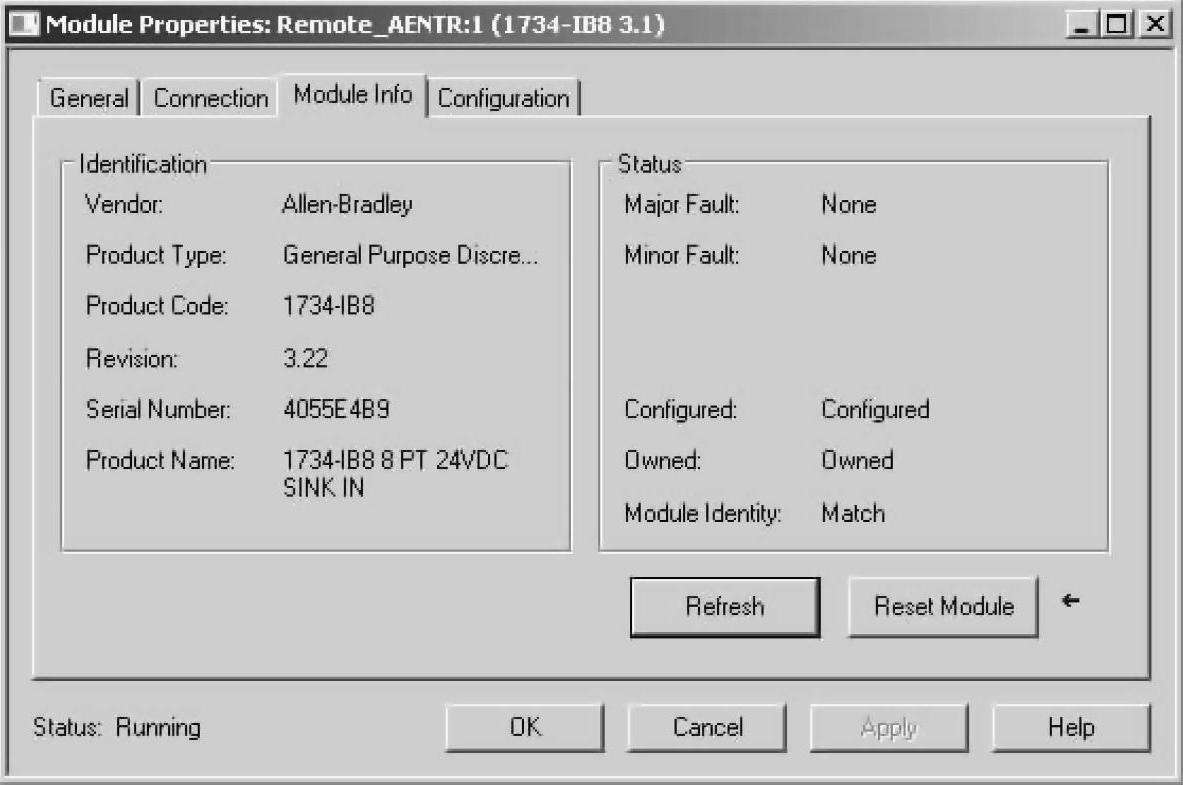This screenshot has width=1183, height=785.
Task: Click the Major Fault: label
Action: 682,205
